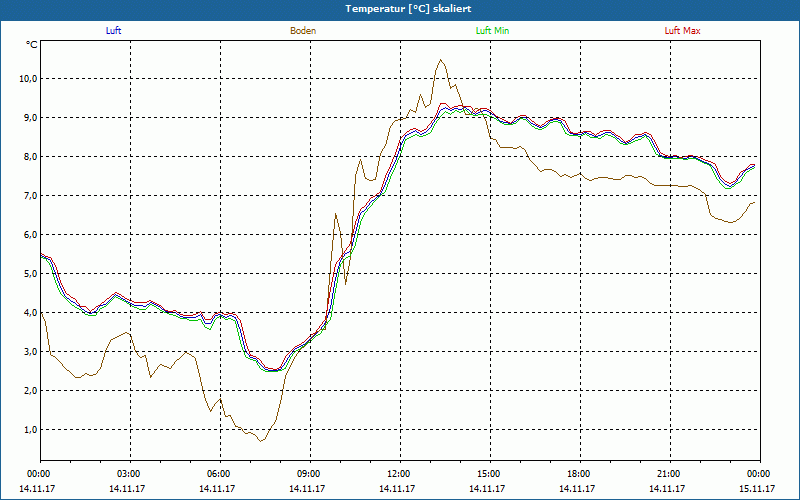
Task: Click the '4,0' y-axis value
Action: pos(31,312)
